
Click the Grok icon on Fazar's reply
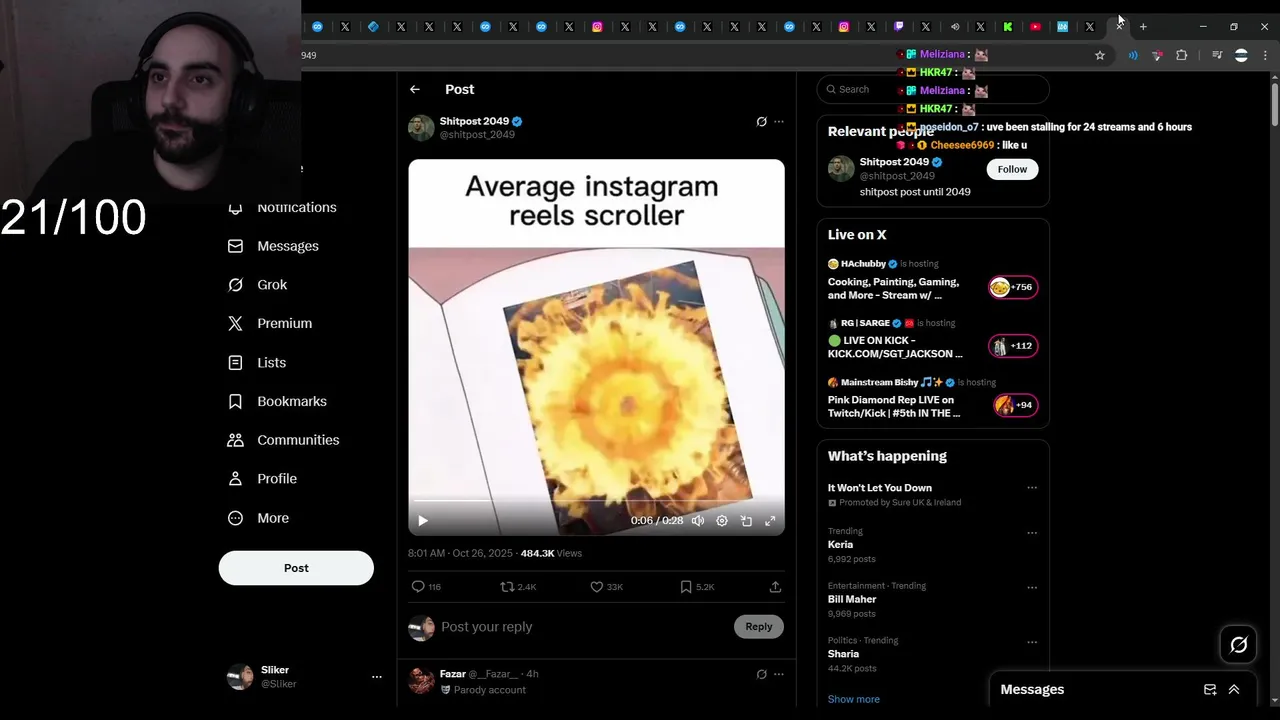point(761,675)
